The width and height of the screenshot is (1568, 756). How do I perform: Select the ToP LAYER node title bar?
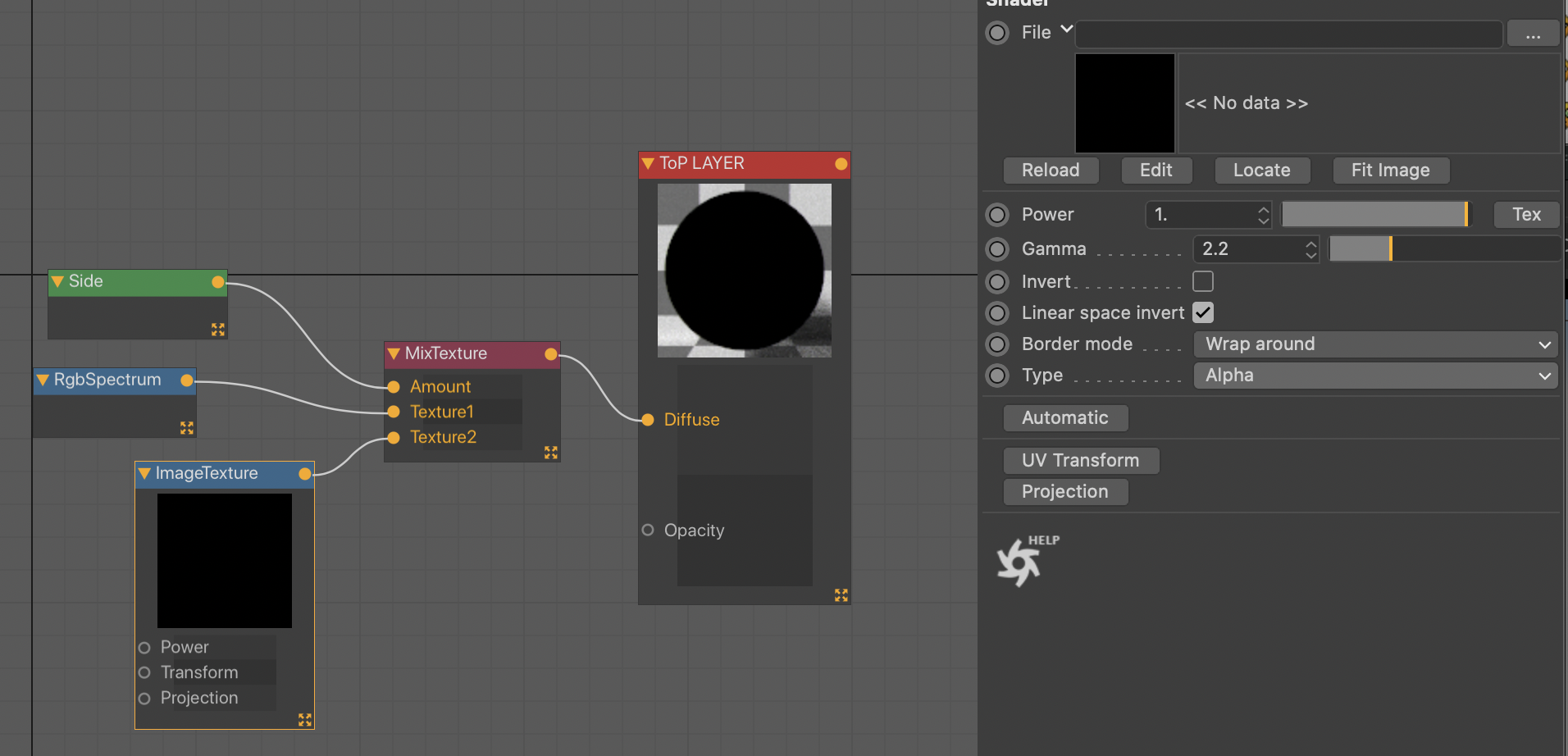[745, 164]
